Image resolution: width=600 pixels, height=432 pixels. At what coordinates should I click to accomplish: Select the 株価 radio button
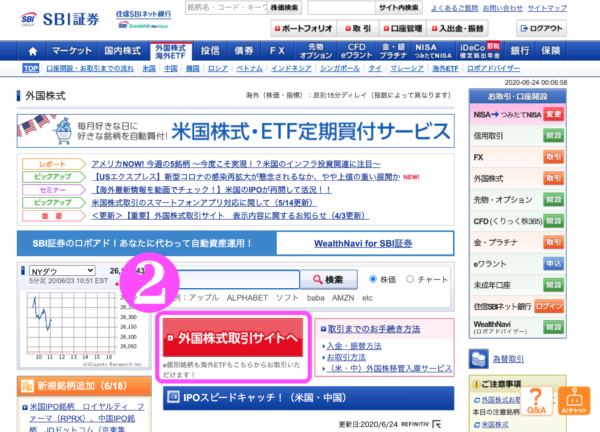(x=372, y=279)
